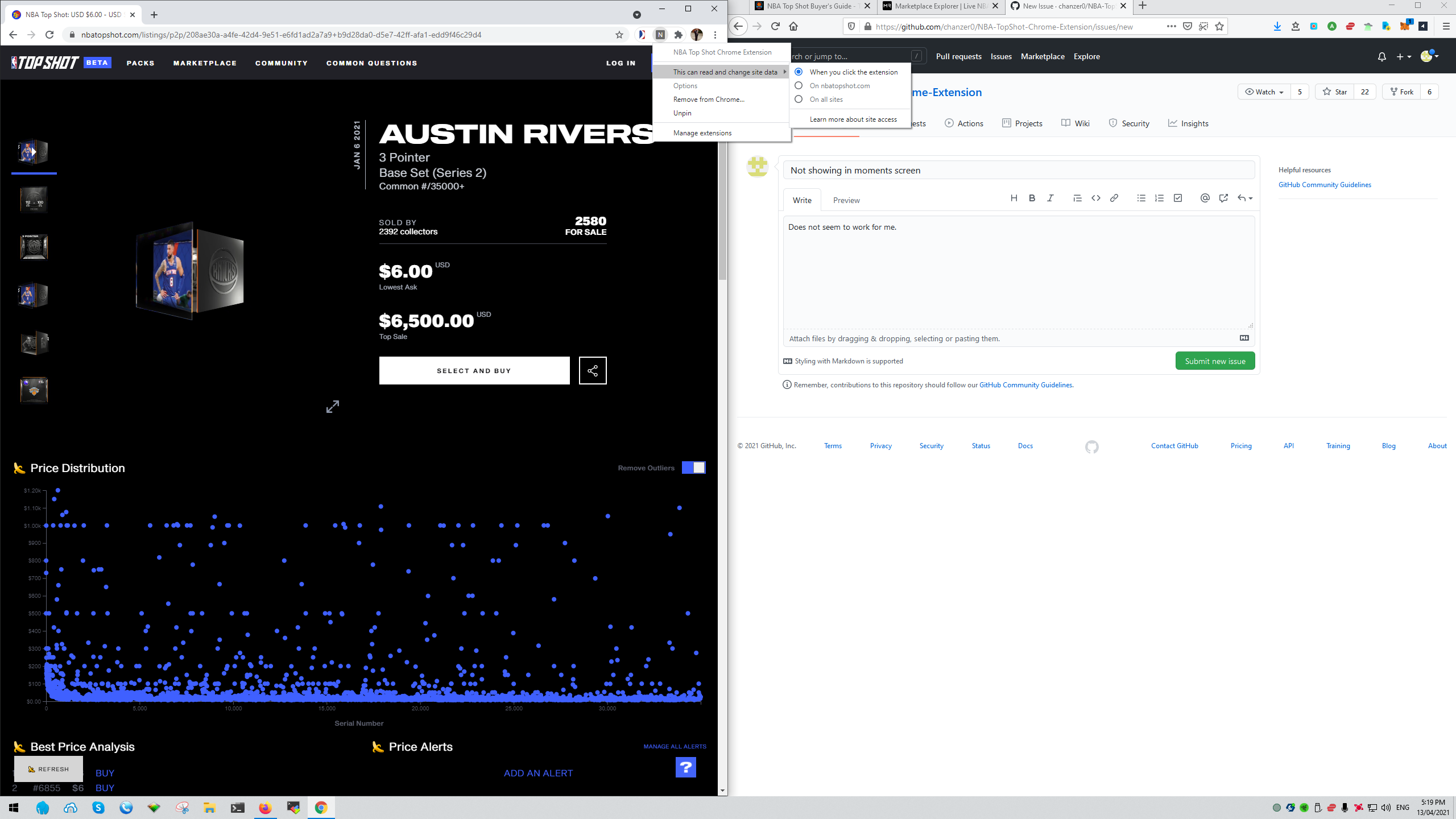Select 'On nbatopshot.com' radio option
The image size is (1456, 819).
(x=799, y=85)
